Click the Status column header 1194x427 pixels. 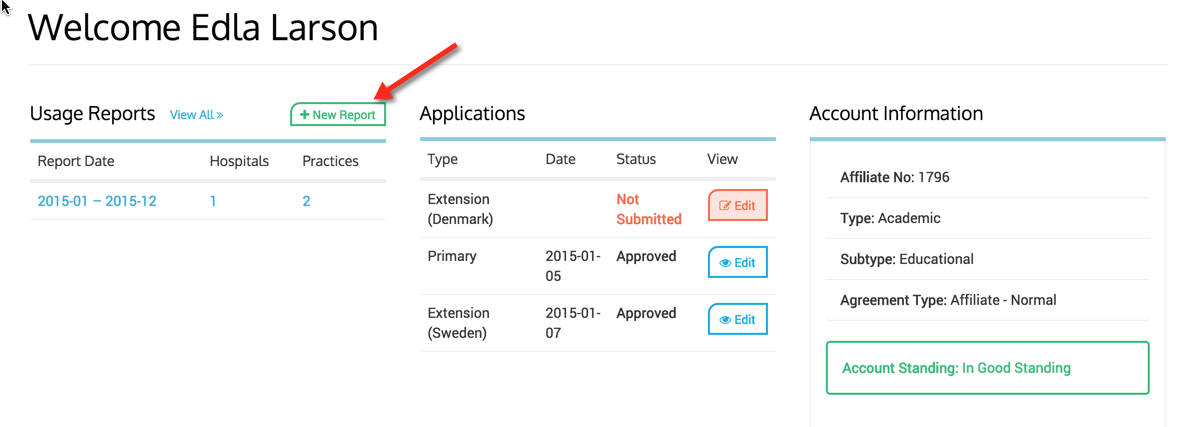[636, 159]
